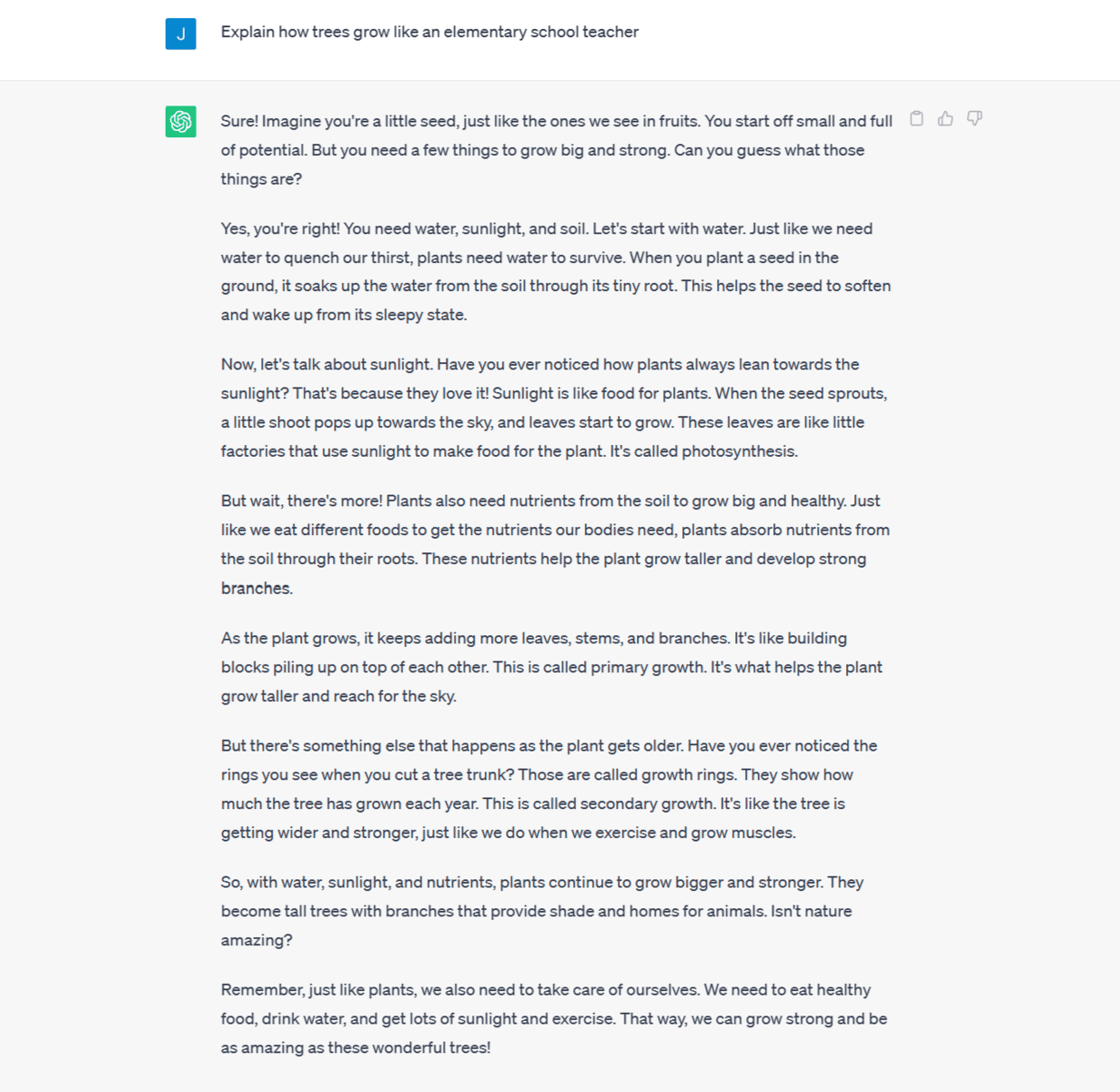Click the paragraph starting "Now, let's talk about sunlight"
Image resolution: width=1120 pixels, height=1092 pixels.
pos(554,408)
